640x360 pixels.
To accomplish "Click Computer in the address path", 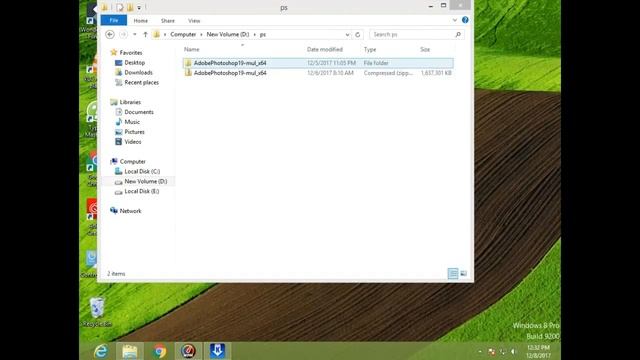I will coord(183,35).
